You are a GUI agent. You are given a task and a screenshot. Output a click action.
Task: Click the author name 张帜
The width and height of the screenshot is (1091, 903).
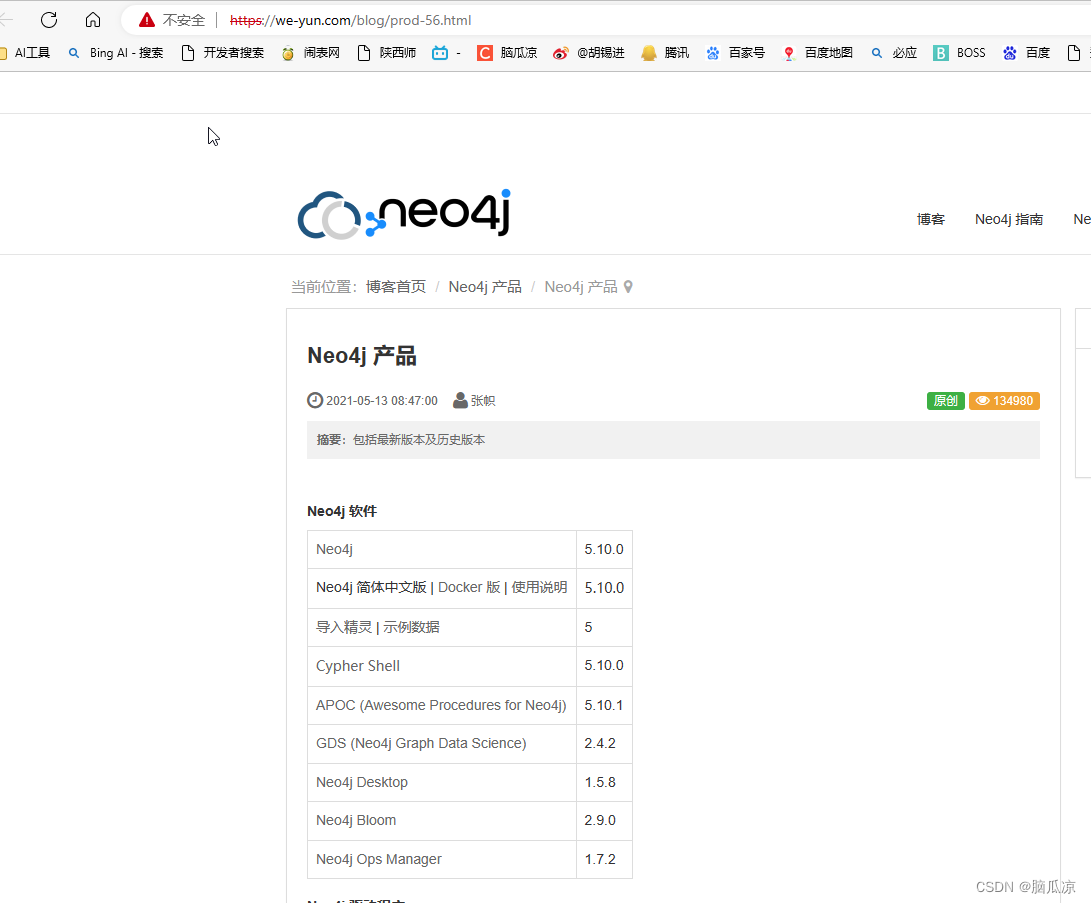pos(483,401)
